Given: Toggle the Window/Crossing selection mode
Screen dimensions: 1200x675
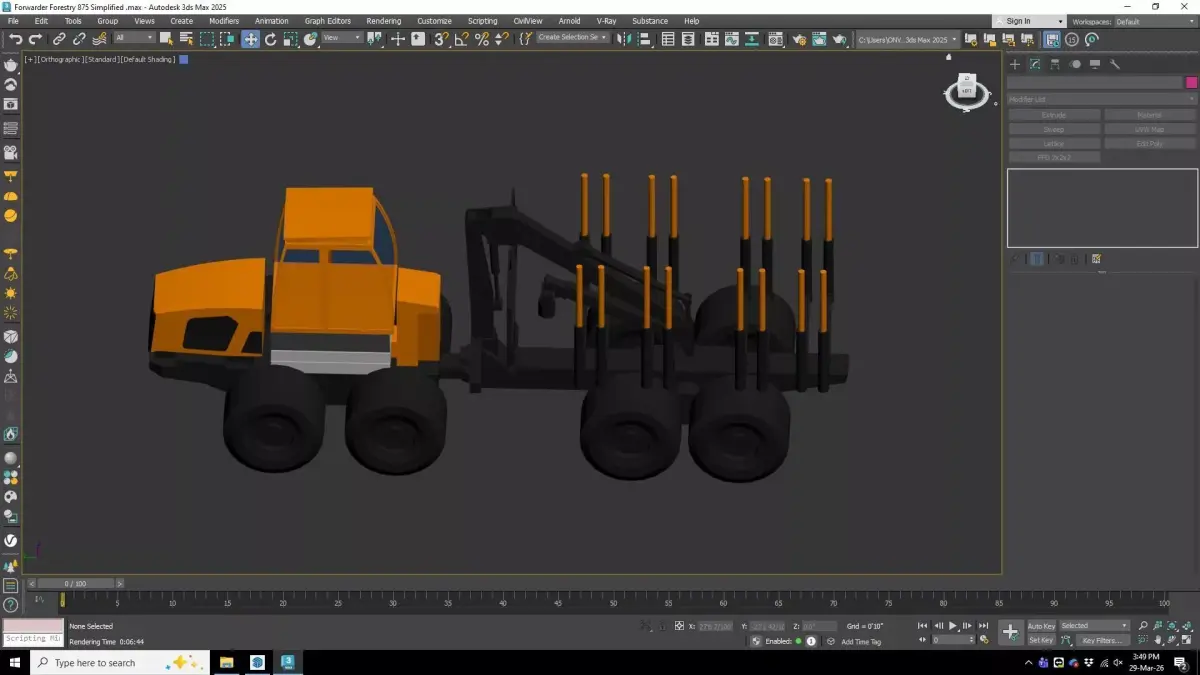Looking at the screenshot, I should point(227,39).
